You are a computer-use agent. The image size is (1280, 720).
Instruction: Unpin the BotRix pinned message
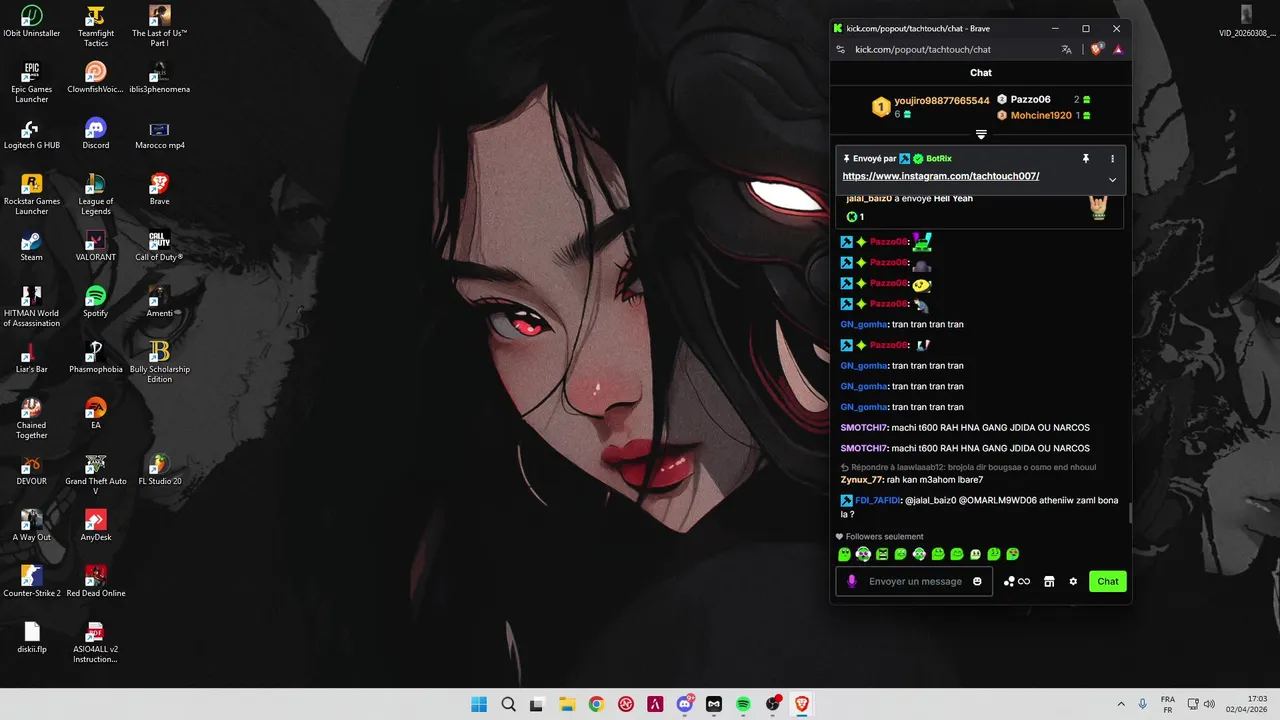[1086, 158]
